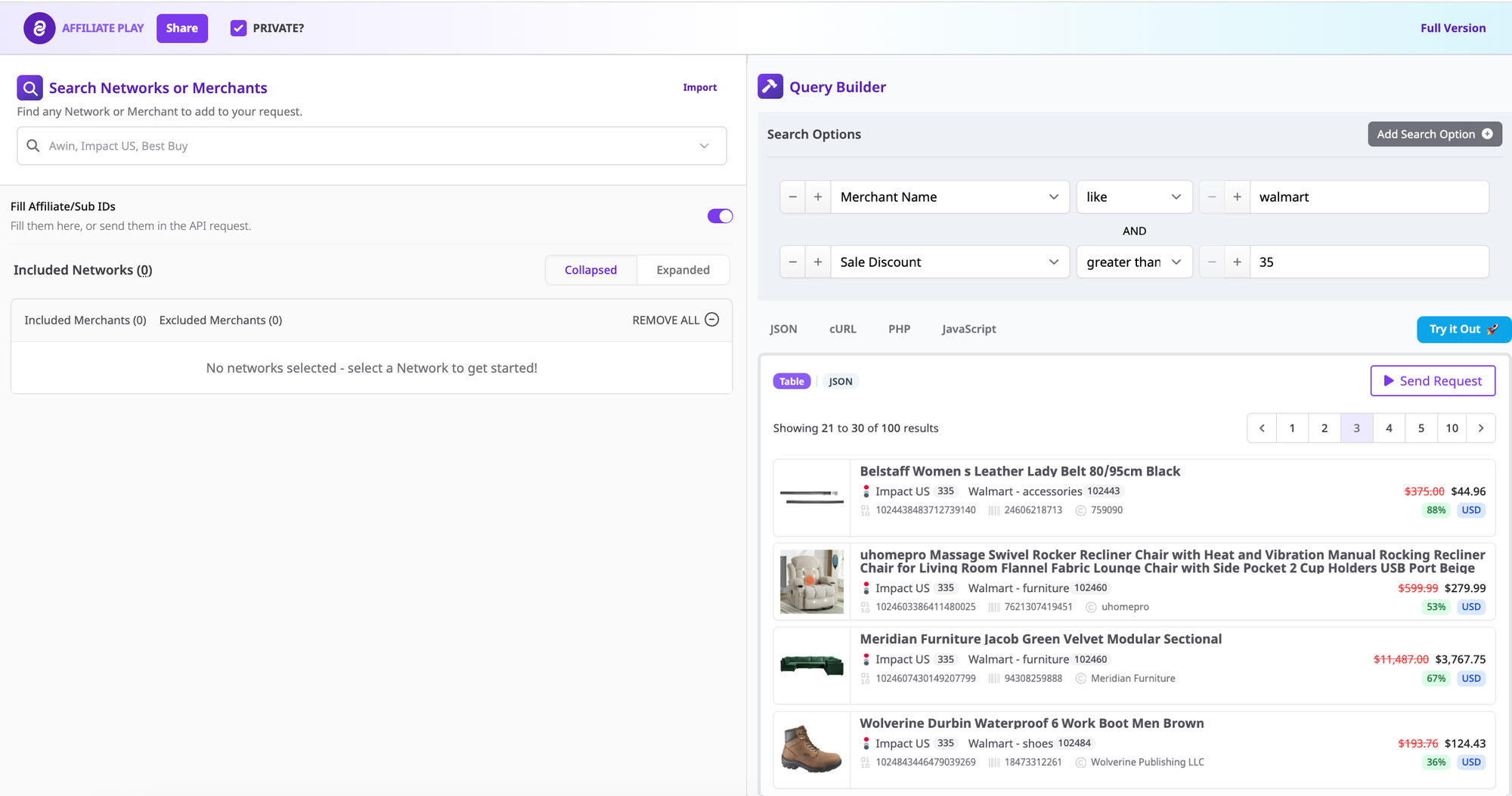
Task: Click the plus icon left of Sale Discount
Action: 818,262
